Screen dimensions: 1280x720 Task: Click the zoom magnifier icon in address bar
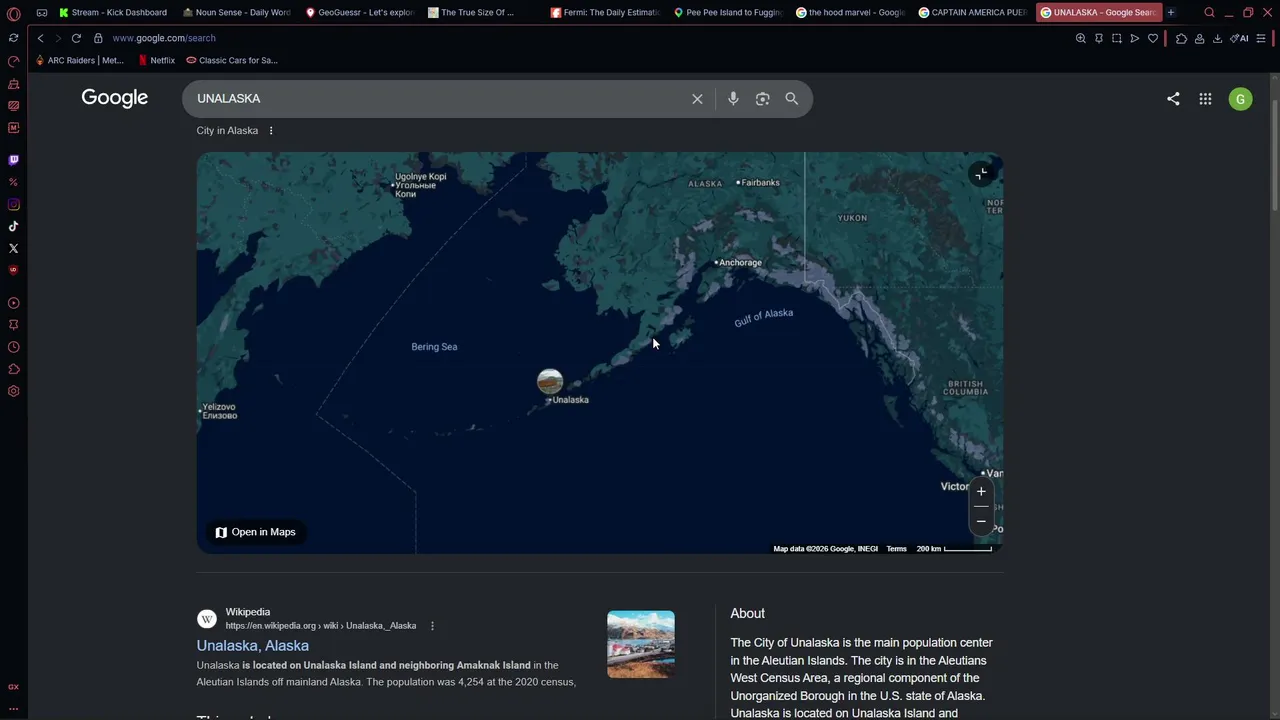pos(1080,38)
